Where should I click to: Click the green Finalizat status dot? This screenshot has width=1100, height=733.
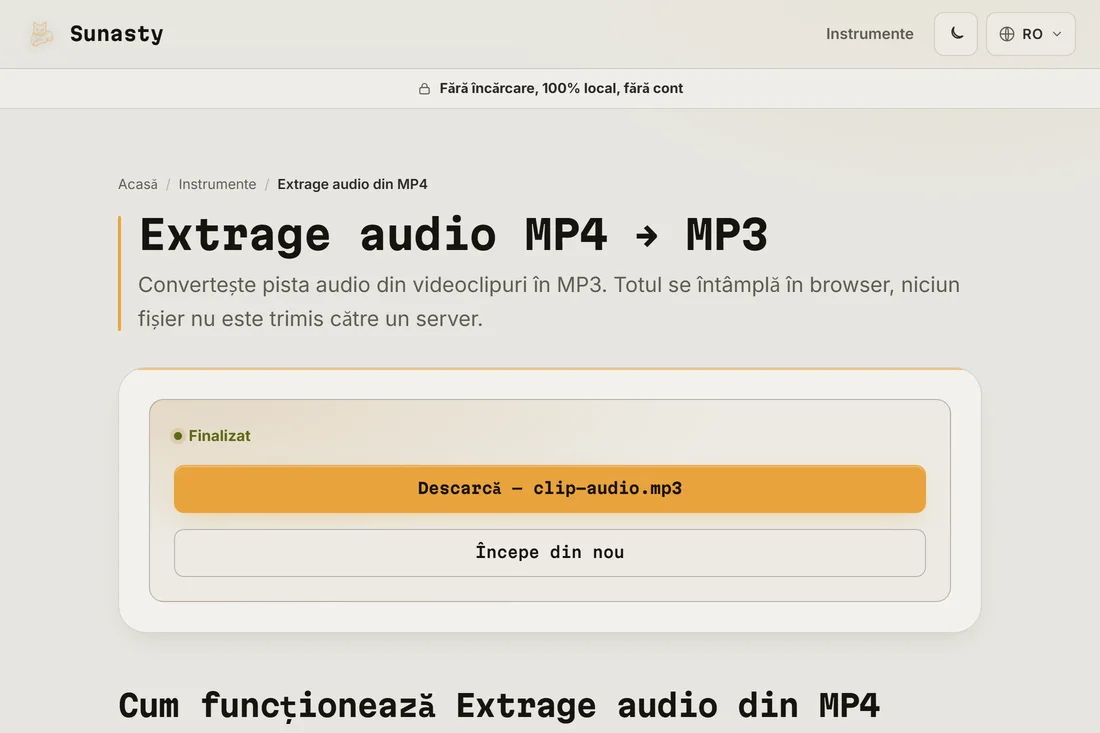[x=177, y=436]
